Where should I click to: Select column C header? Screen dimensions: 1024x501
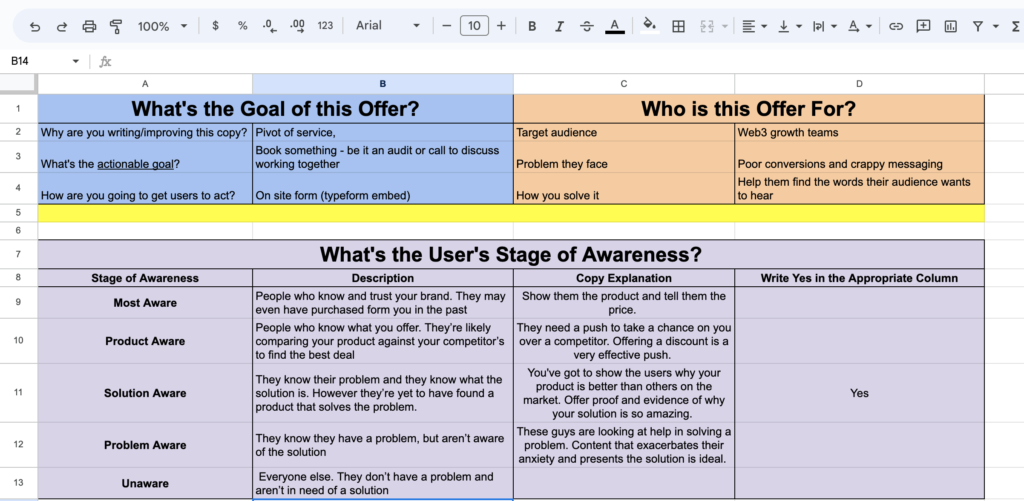[x=623, y=84]
